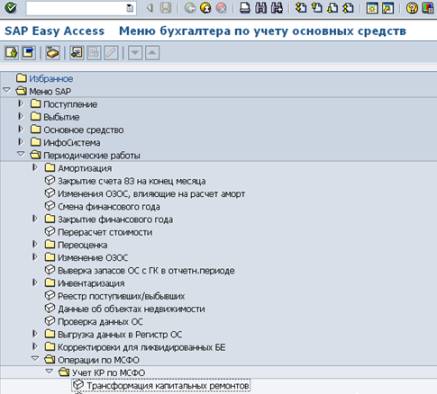Select Изменения ОЗОС, влияющие на расчет аморт
The image size is (437, 394).
(x=145, y=194)
